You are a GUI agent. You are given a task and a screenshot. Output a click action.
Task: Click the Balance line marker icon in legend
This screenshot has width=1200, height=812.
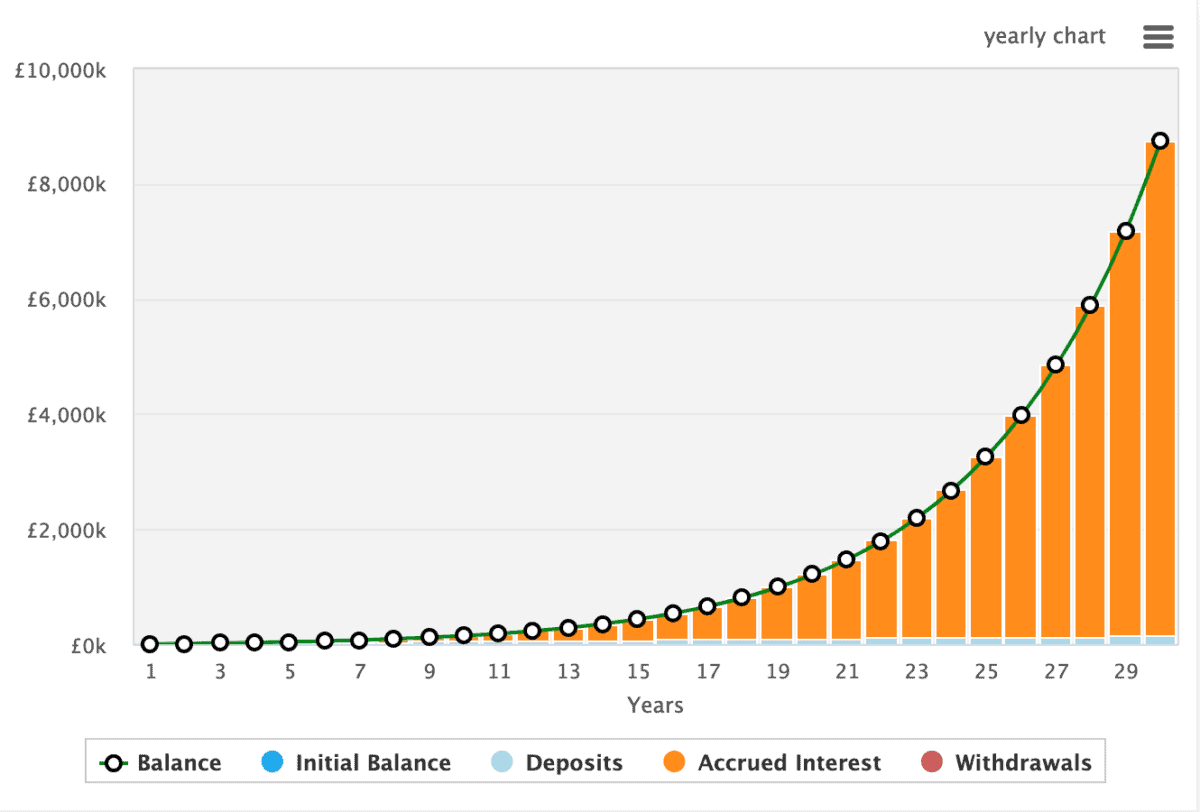(x=114, y=763)
